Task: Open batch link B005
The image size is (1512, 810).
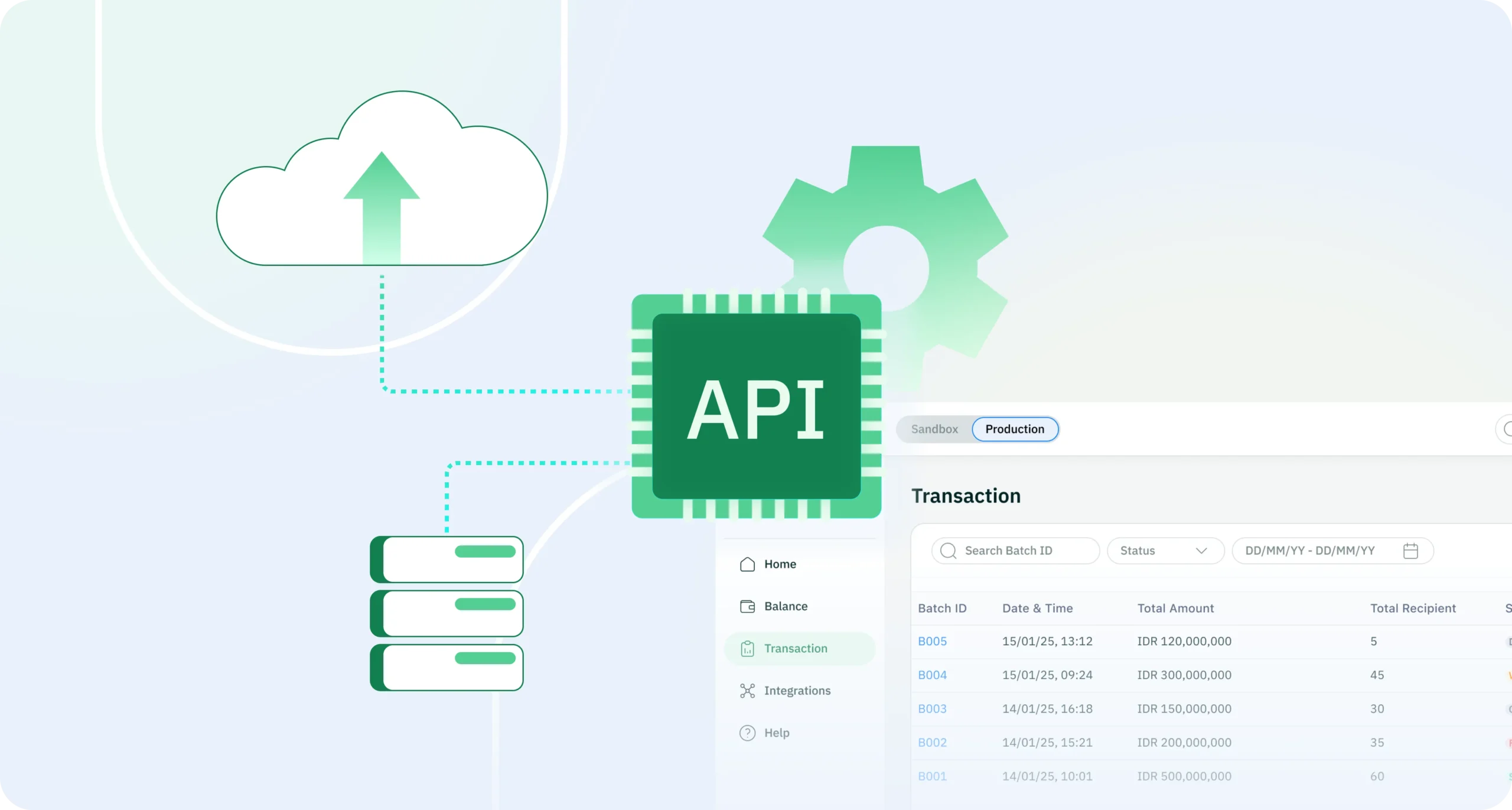Action: 932,641
